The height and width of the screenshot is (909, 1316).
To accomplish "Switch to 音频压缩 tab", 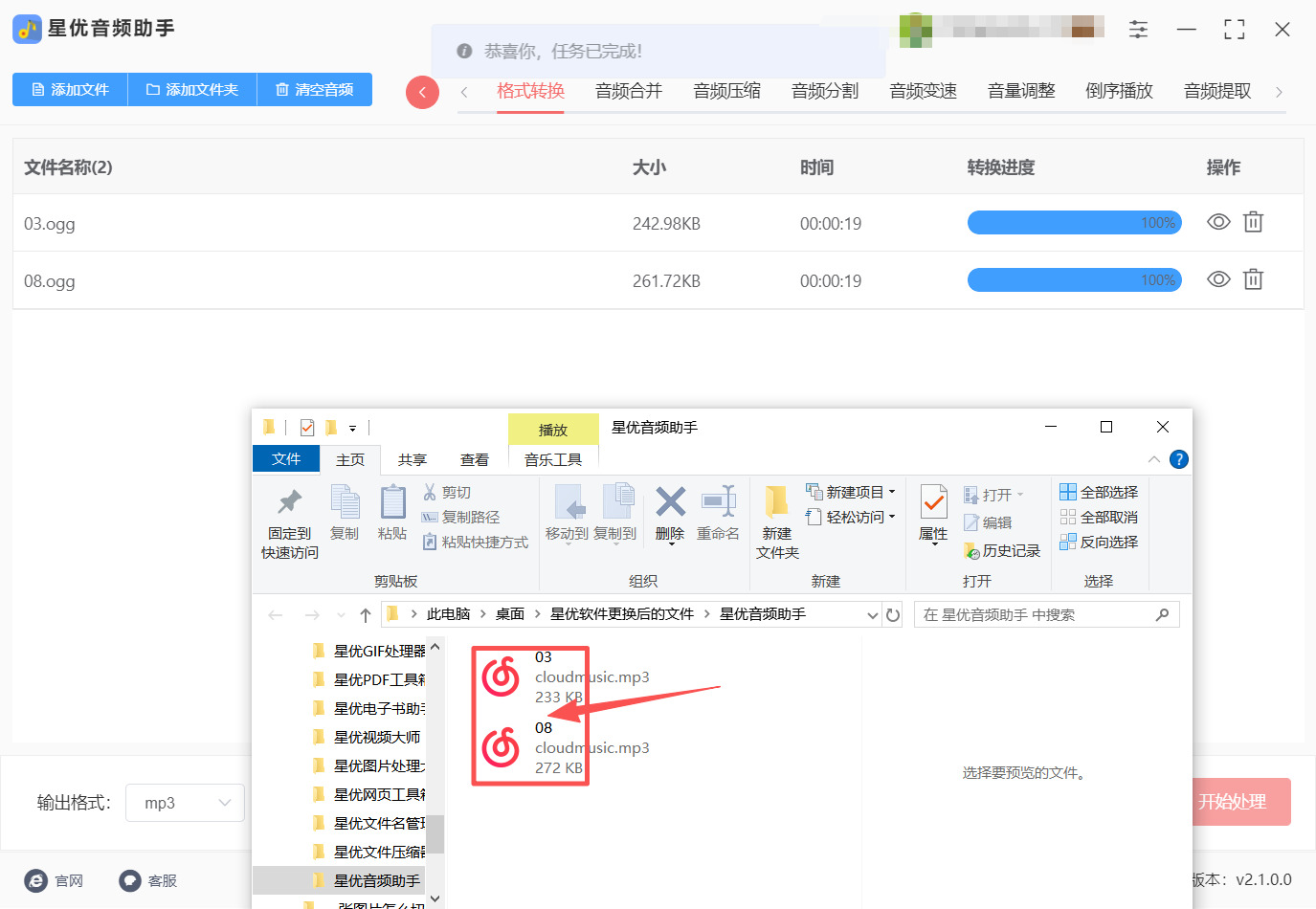I will pos(727,91).
